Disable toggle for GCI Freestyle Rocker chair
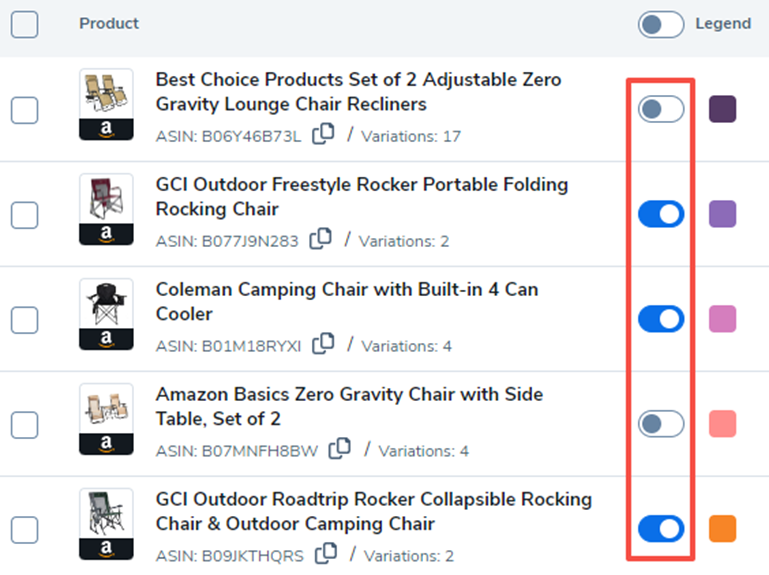Image resolution: width=769 pixels, height=575 pixels. 661,214
